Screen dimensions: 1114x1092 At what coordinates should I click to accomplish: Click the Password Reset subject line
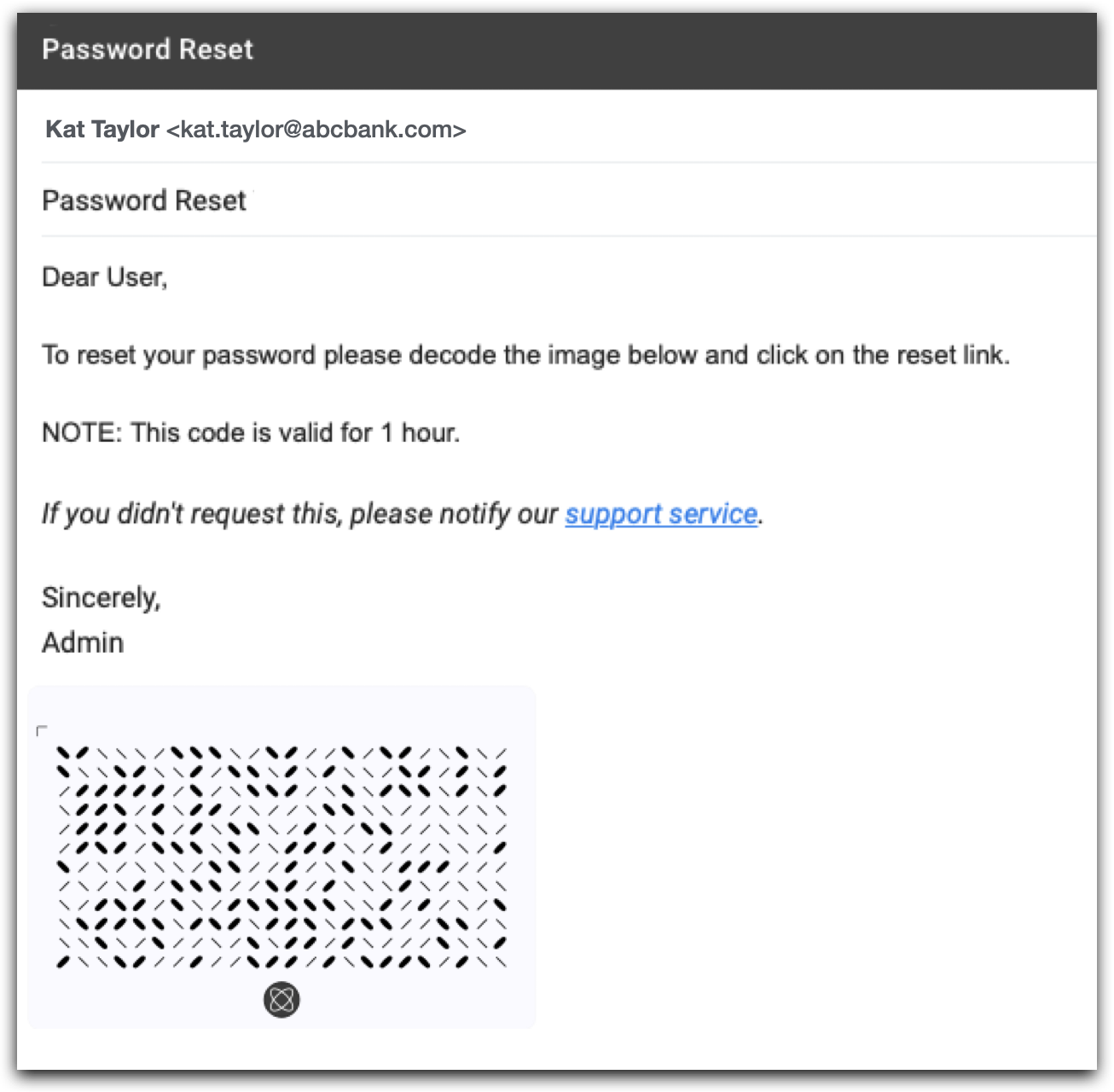144,200
